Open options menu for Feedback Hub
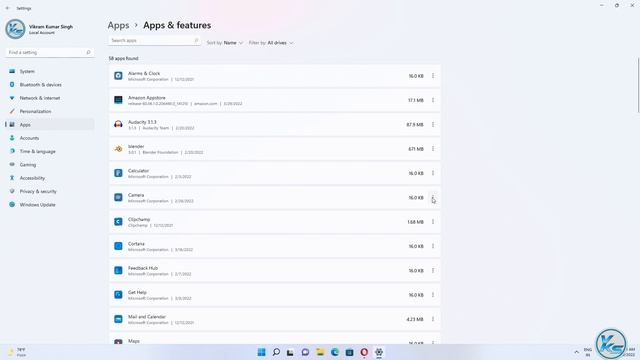Viewport: 640px width, 360px height. click(433, 271)
